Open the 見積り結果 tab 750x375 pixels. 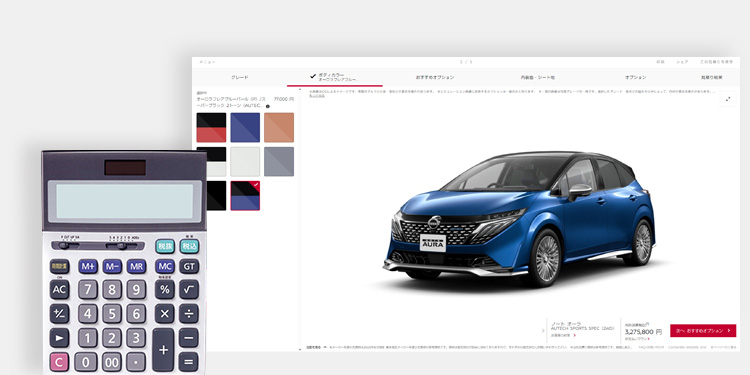click(x=711, y=77)
